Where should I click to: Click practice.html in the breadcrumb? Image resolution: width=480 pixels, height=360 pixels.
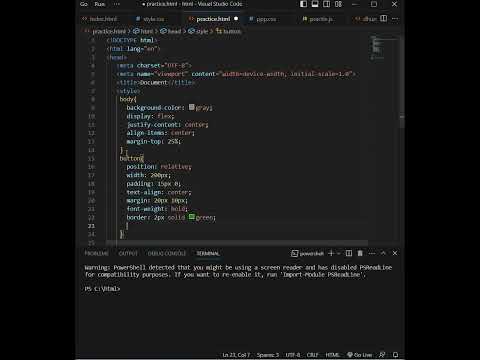pos(109,31)
